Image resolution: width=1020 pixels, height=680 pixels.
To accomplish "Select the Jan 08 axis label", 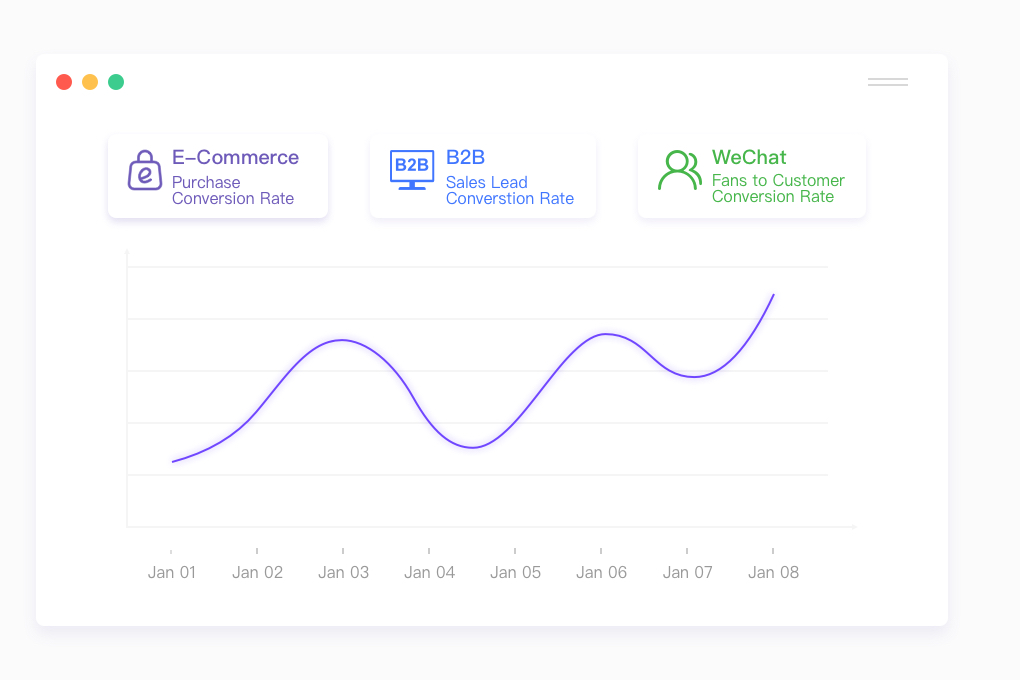I will 773,572.
